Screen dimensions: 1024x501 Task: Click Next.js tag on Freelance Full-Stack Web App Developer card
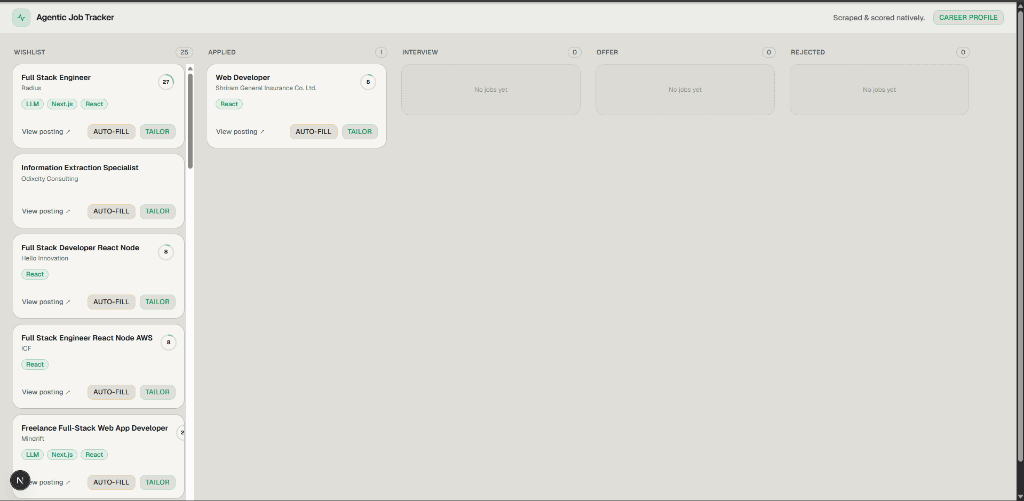coord(63,455)
